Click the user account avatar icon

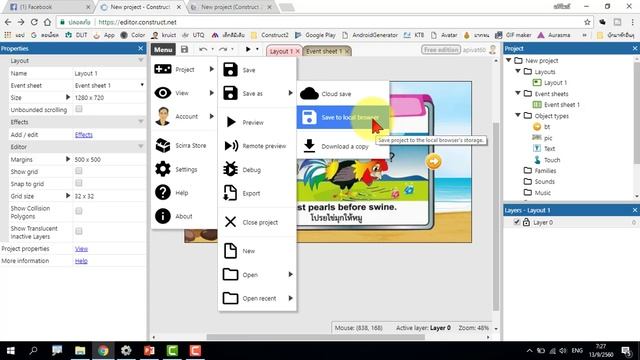pos(493,50)
